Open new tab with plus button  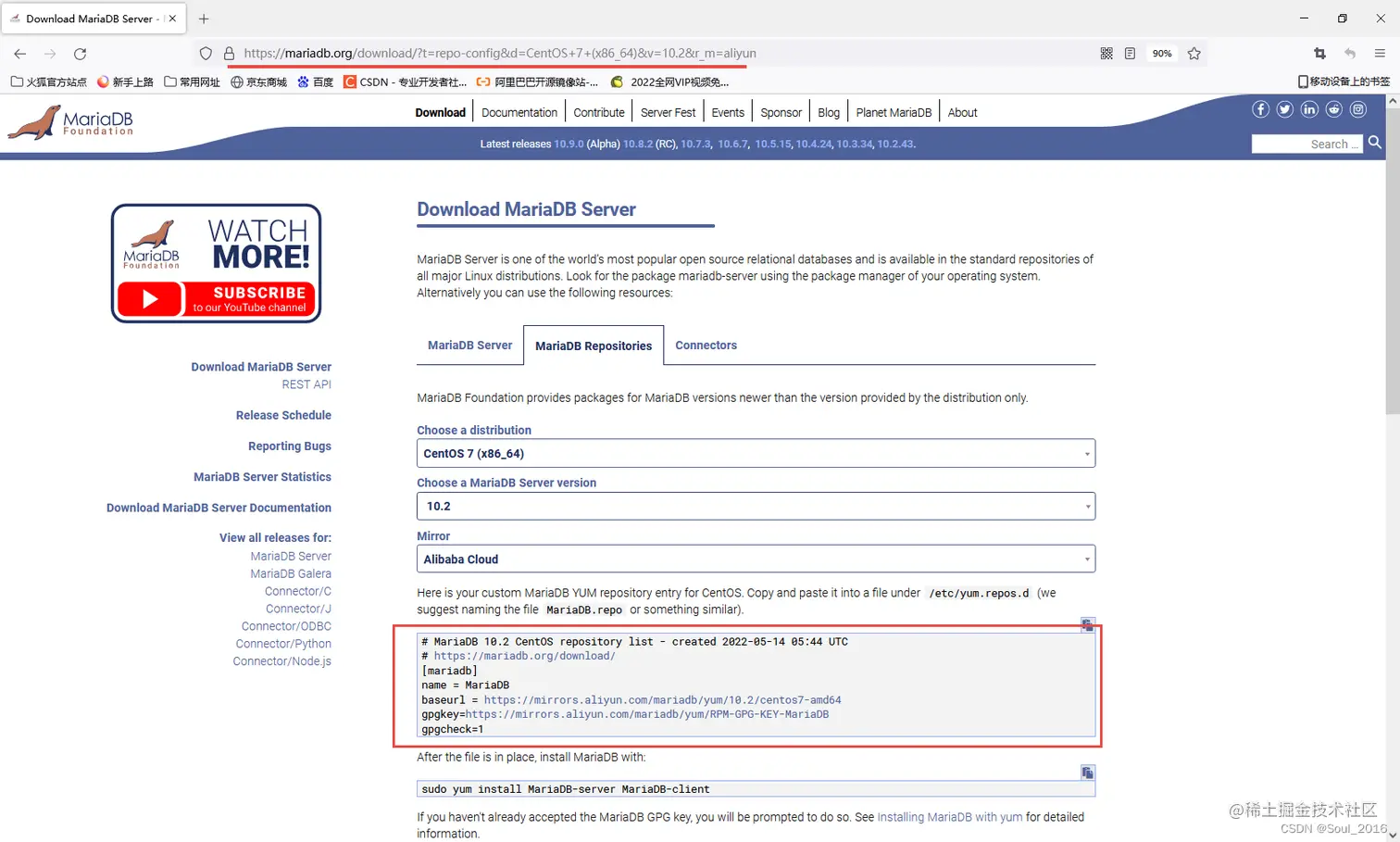pos(204,19)
